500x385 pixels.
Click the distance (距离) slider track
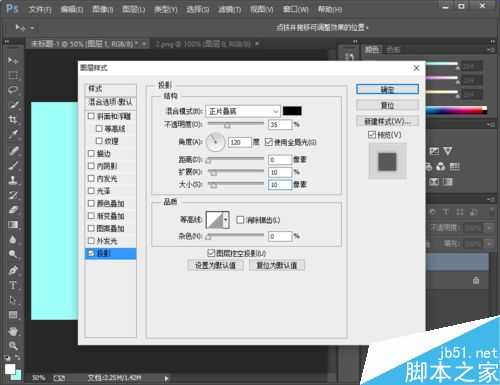point(236,160)
